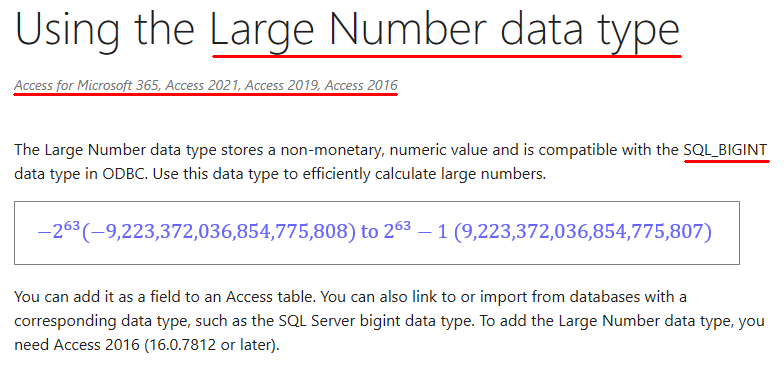Click 'efficiently calculate large numbers' text

pyautogui.click(x=421, y=175)
